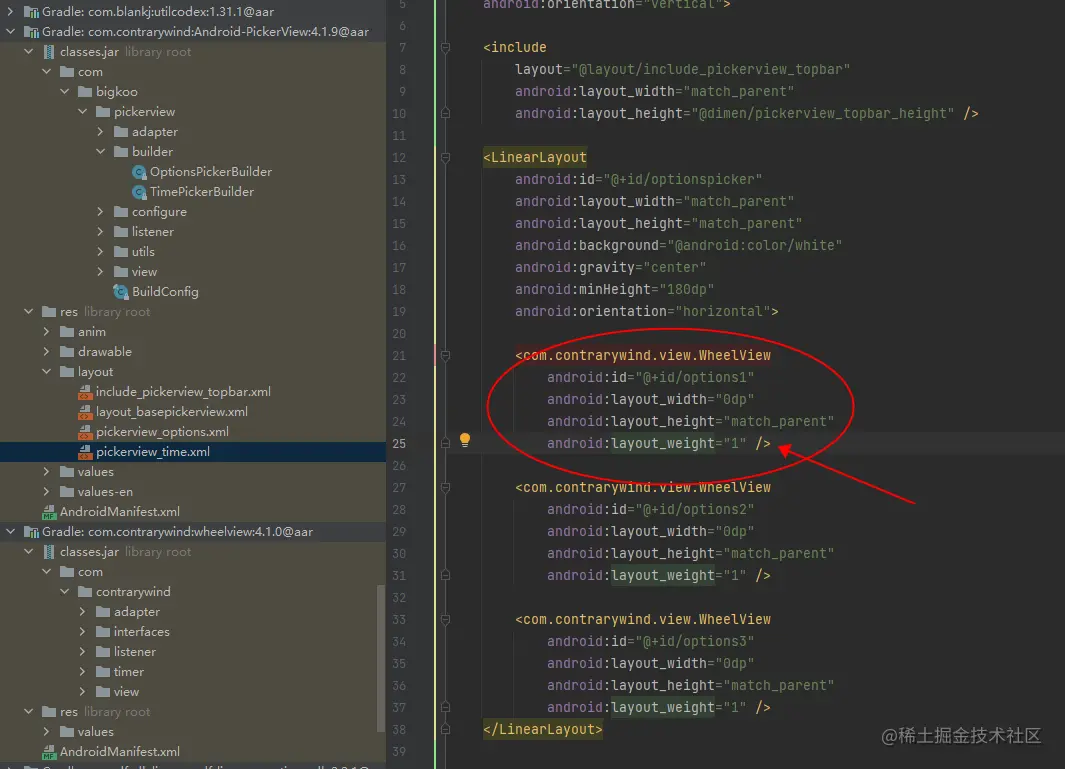Click the pickerview_time.xml file icon
Viewport: 1065px width, 769px height.
(x=85, y=452)
